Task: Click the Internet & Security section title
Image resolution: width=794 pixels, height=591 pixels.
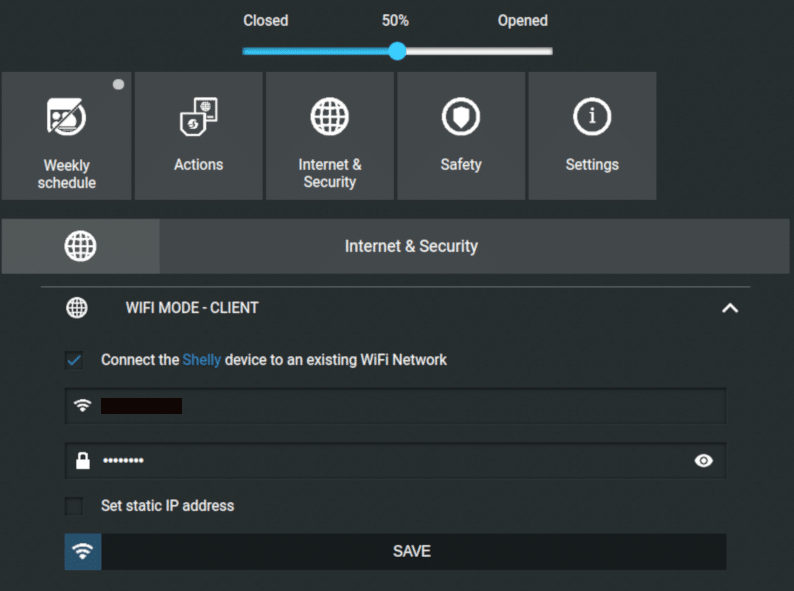Action: point(411,246)
